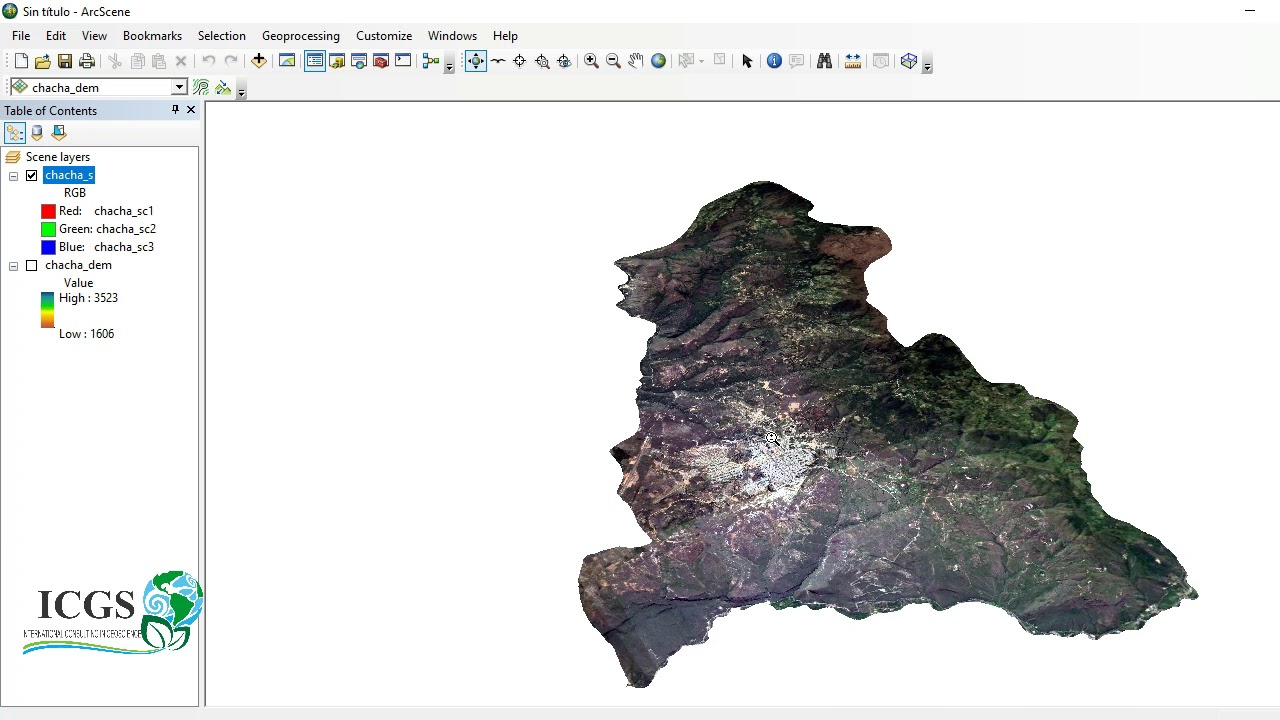Open the scene layer image icon
The image size is (1280, 720).
pos(287,61)
